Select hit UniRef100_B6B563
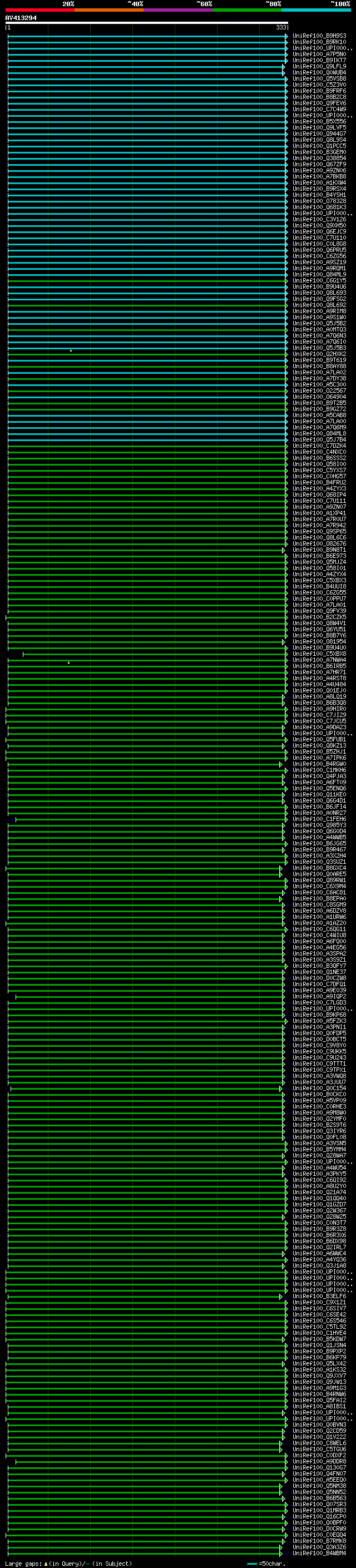Image resolution: width=356 pixels, height=1568 pixels. [319, 1498]
